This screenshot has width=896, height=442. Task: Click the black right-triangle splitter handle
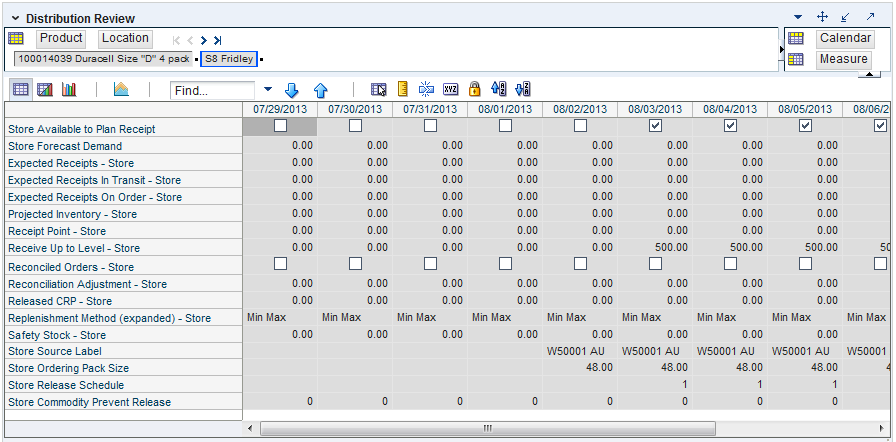coord(781,50)
